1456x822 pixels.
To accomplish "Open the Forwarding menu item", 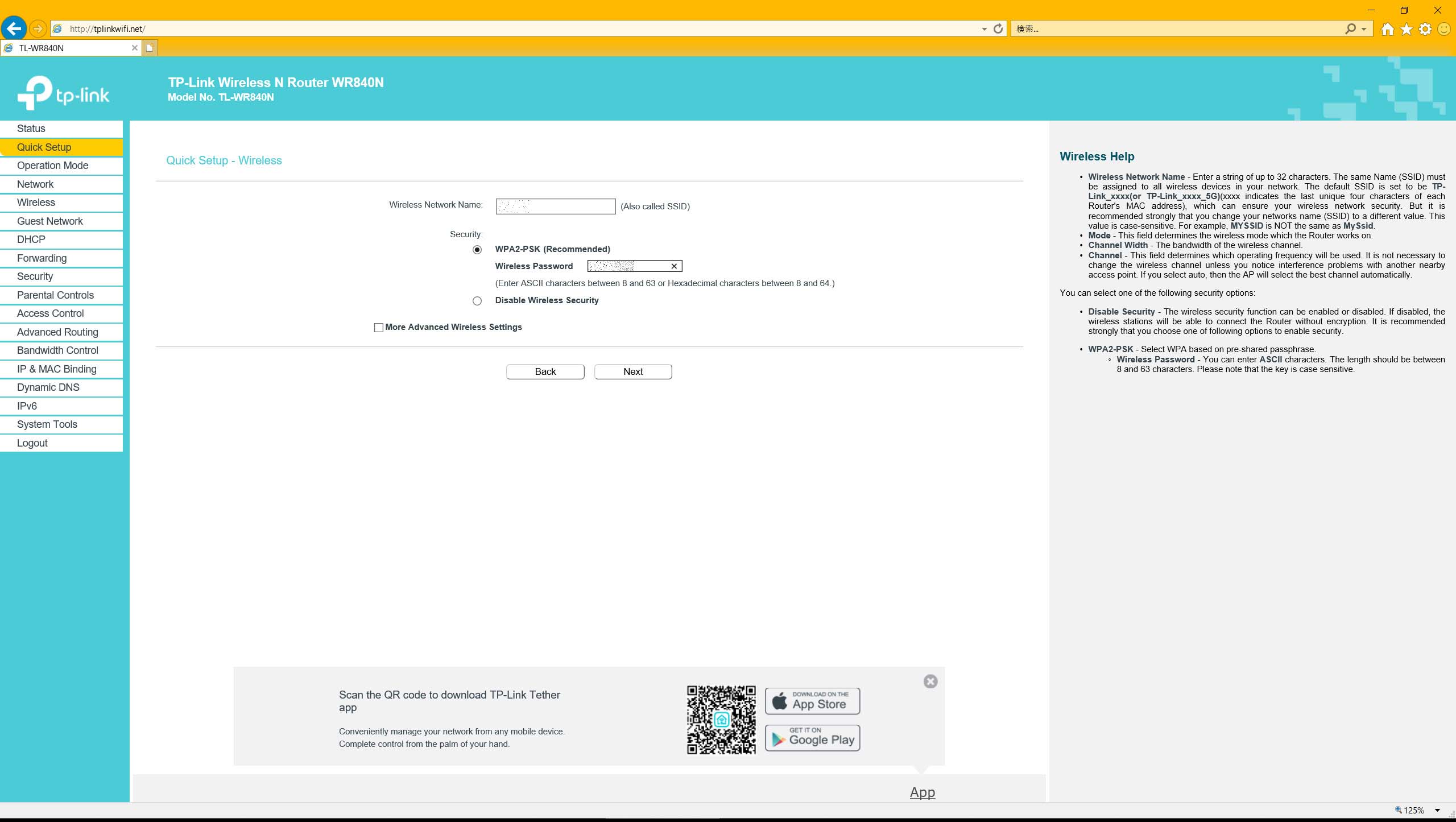I will pyautogui.click(x=61, y=258).
